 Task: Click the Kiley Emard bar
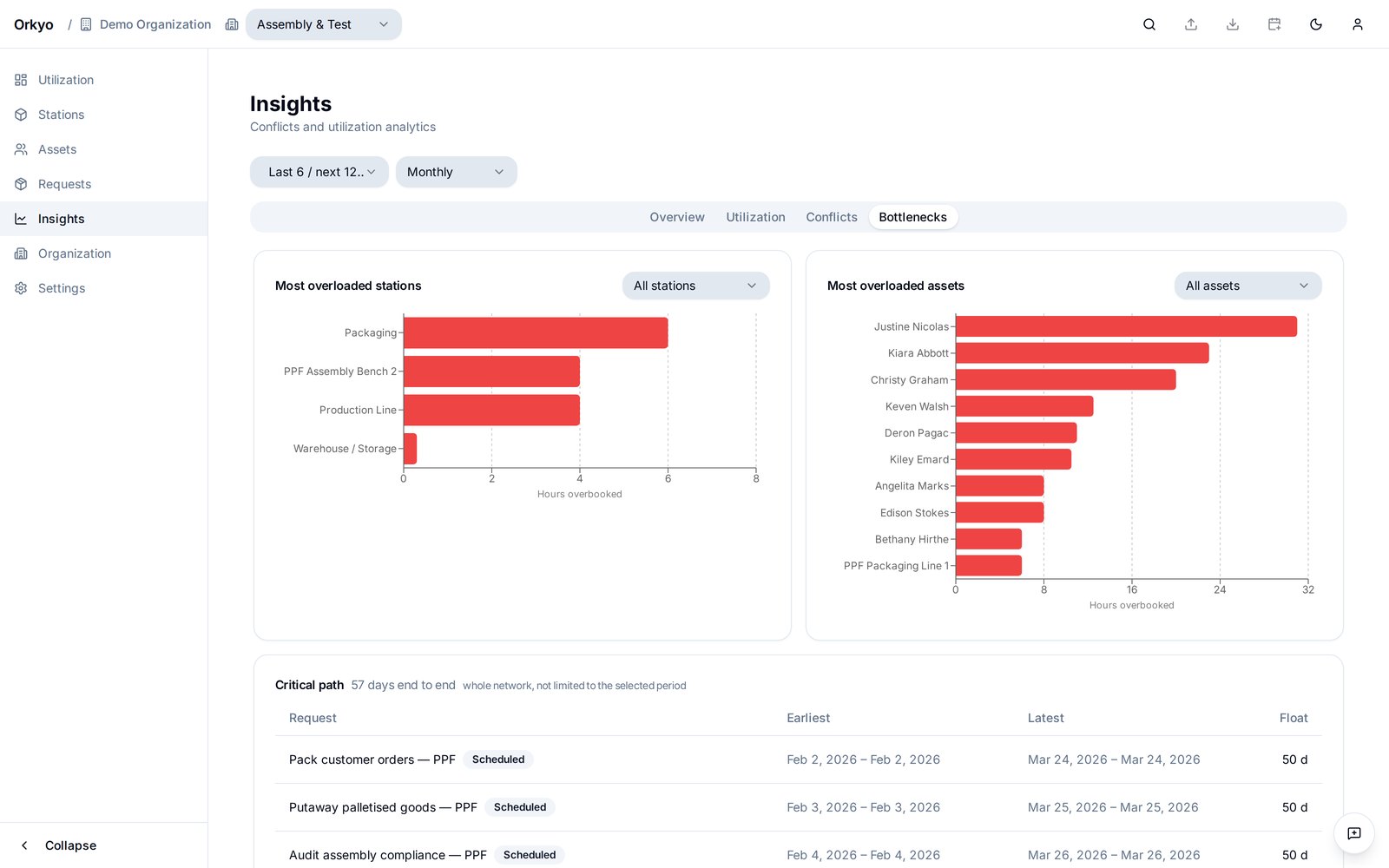[1014, 459]
